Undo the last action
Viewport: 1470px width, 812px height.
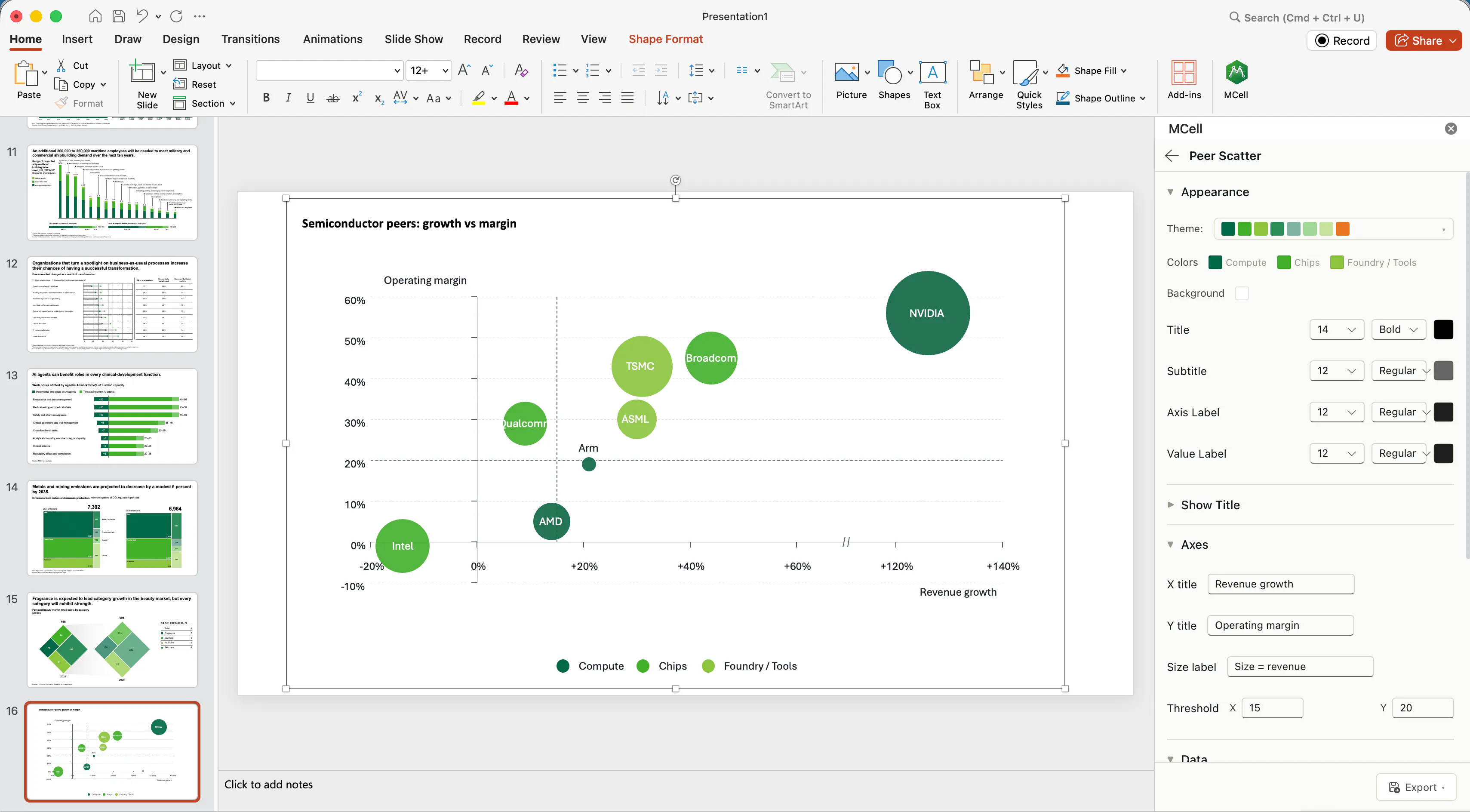(x=141, y=16)
